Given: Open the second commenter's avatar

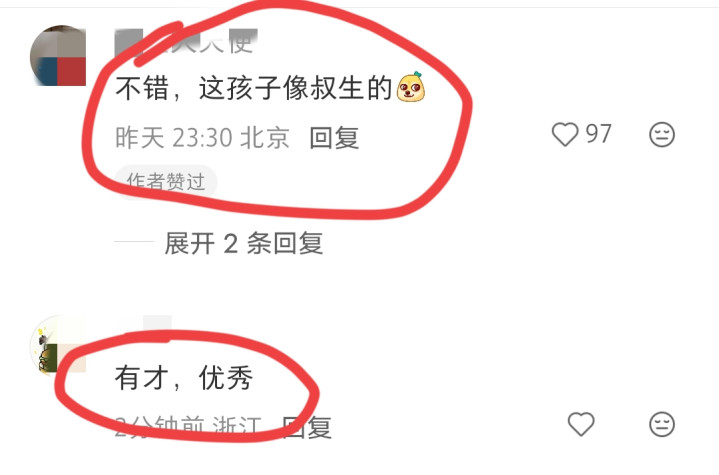Looking at the screenshot, I should (x=57, y=344).
